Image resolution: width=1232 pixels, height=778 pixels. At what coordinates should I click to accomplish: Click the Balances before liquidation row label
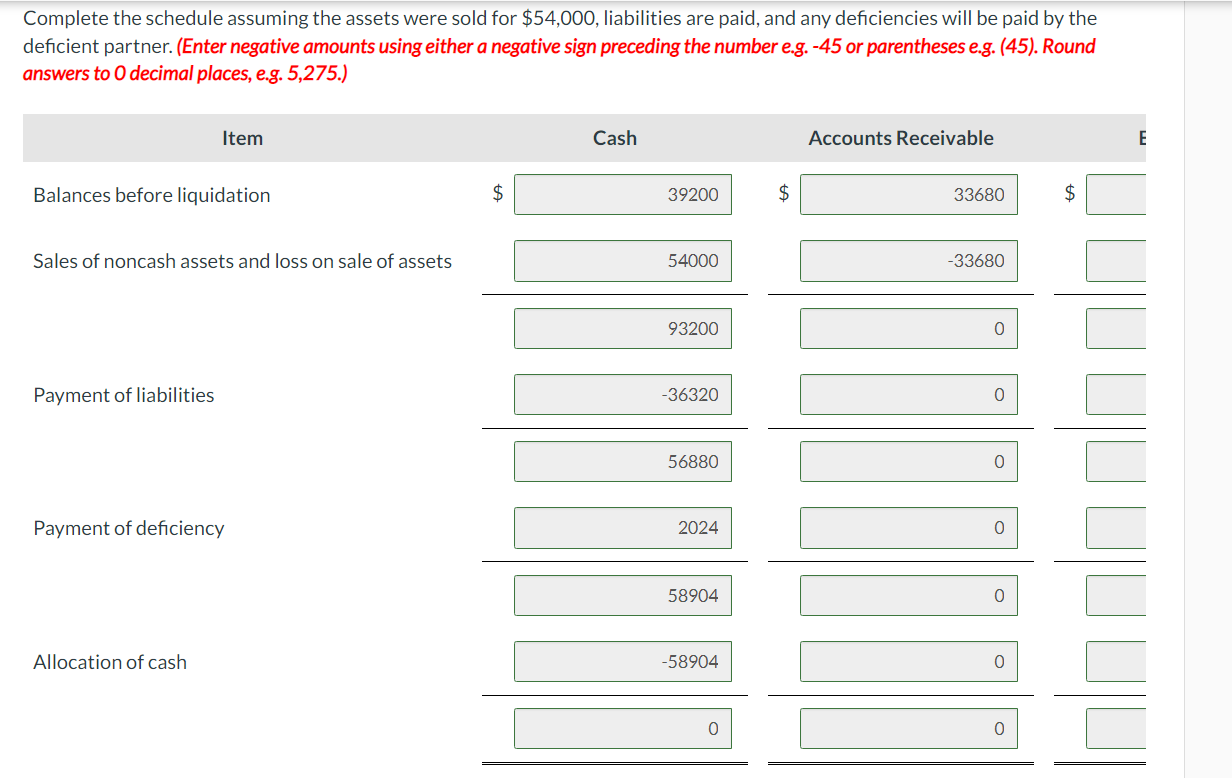point(151,194)
